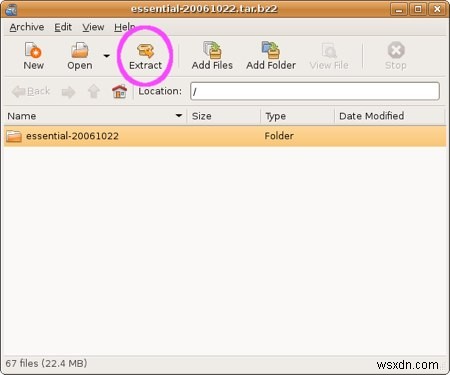Sort by the Size column header
Viewport: 450px width, 375px height.
pos(224,116)
